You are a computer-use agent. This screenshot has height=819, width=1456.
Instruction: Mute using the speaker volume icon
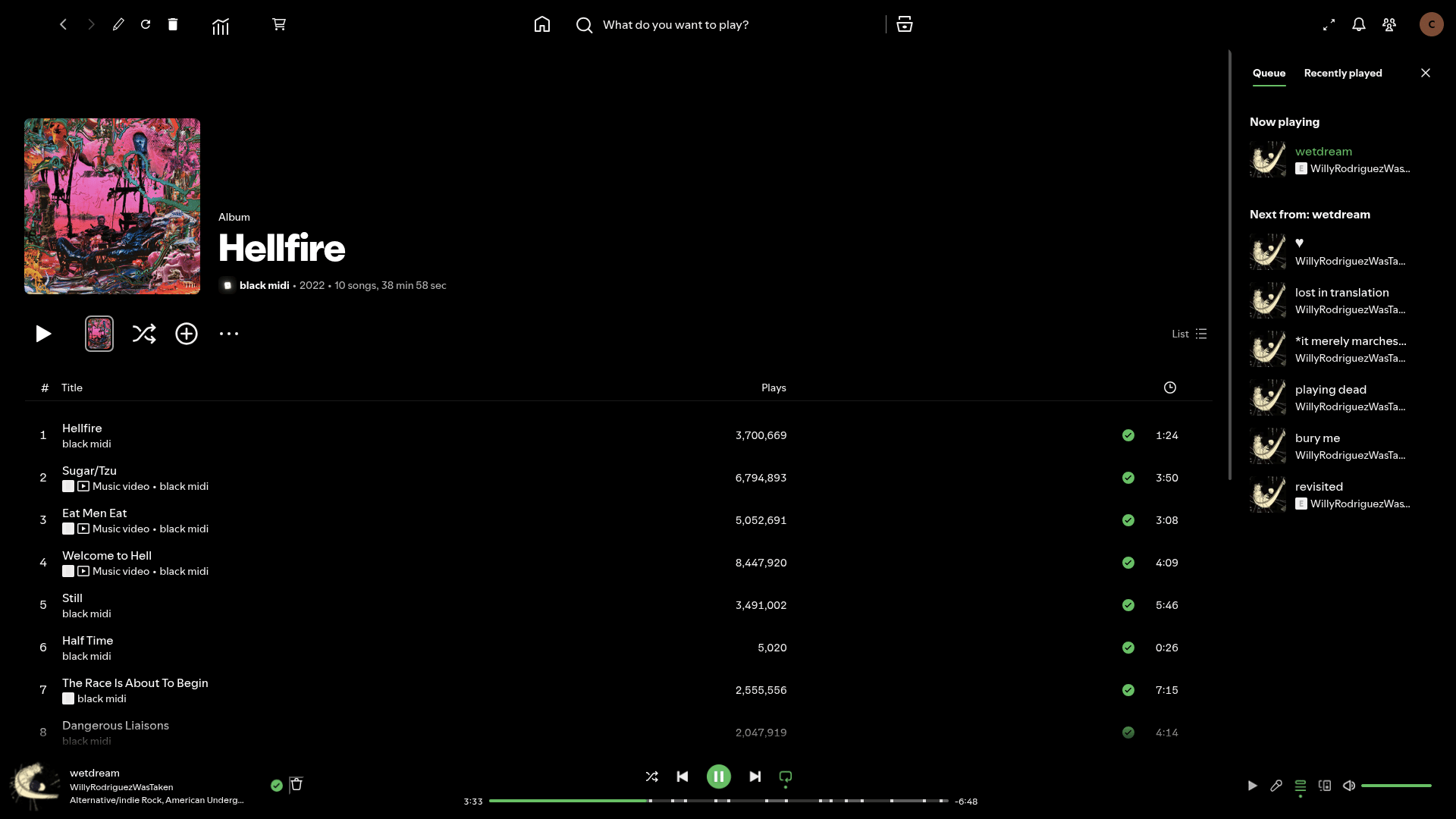pos(1349,786)
